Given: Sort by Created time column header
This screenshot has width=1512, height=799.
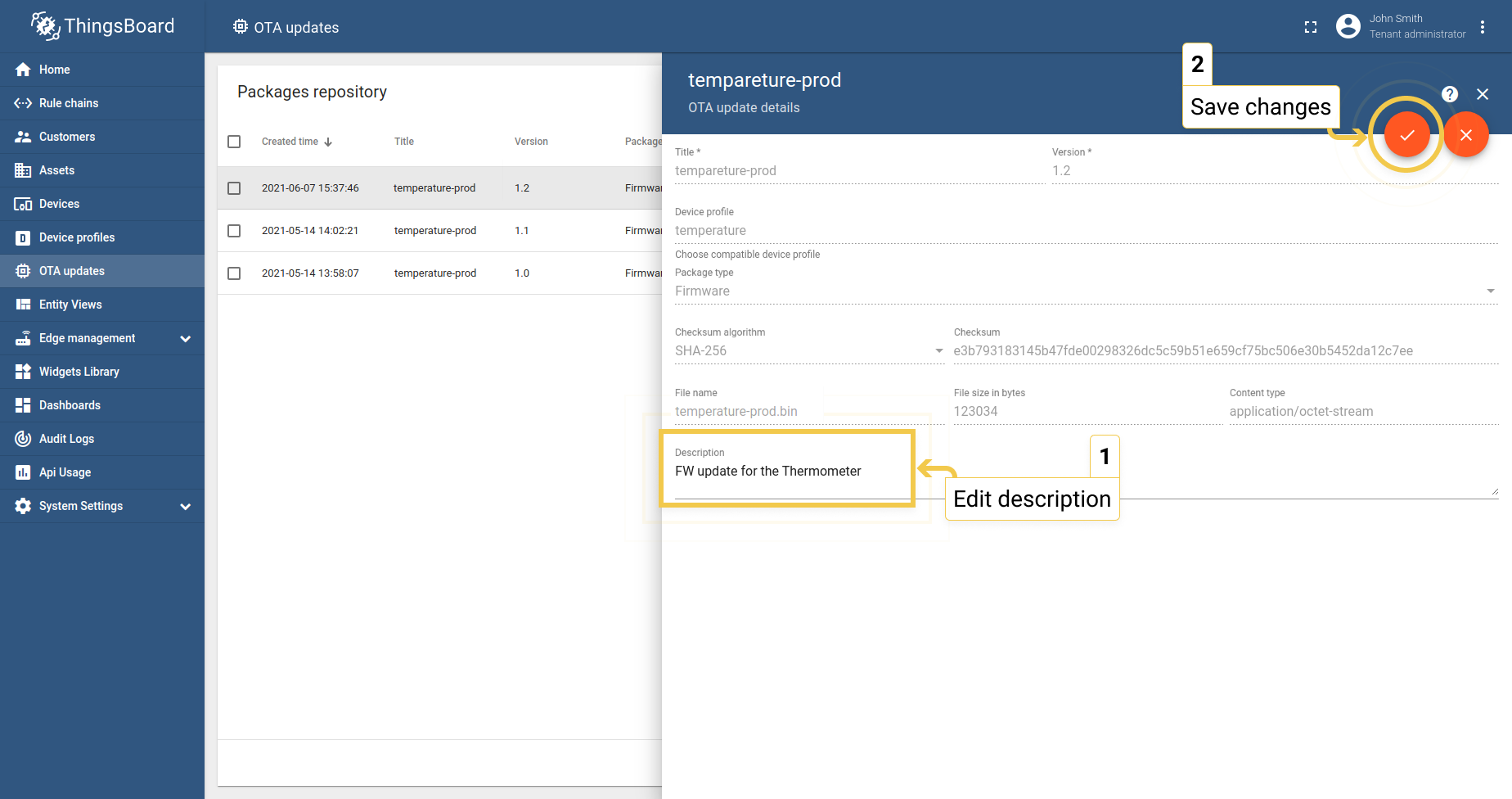Looking at the screenshot, I should point(290,142).
